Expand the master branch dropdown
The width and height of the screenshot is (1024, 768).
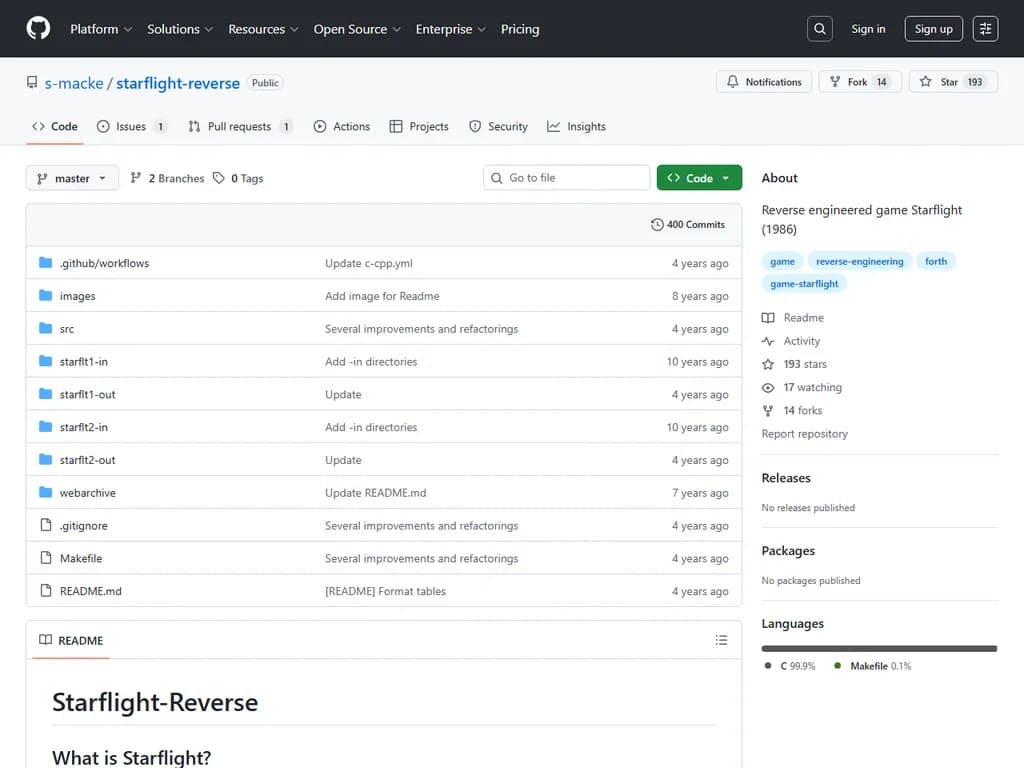tap(72, 178)
